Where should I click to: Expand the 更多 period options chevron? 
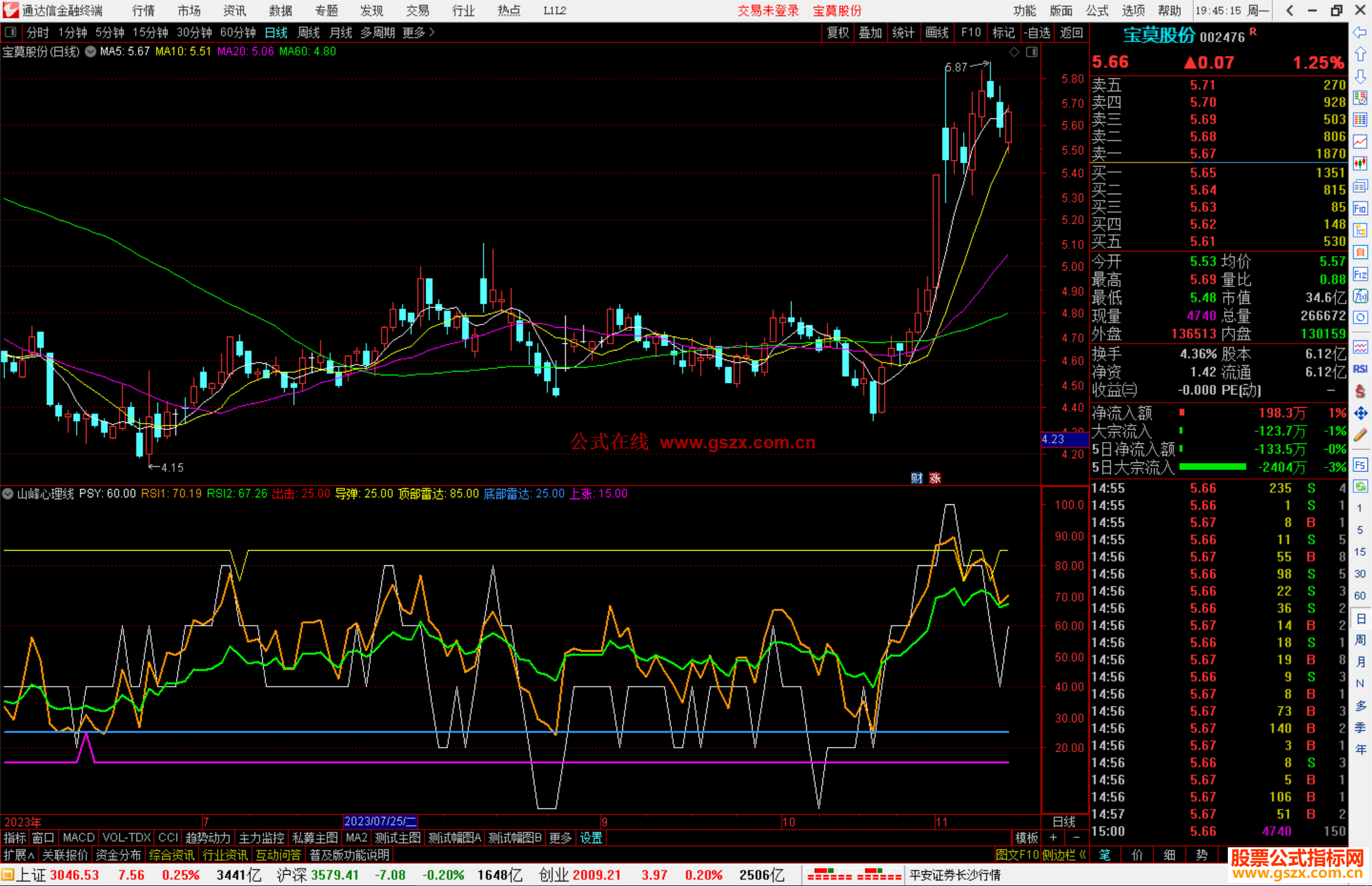pyautogui.click(x=432, y=32)
